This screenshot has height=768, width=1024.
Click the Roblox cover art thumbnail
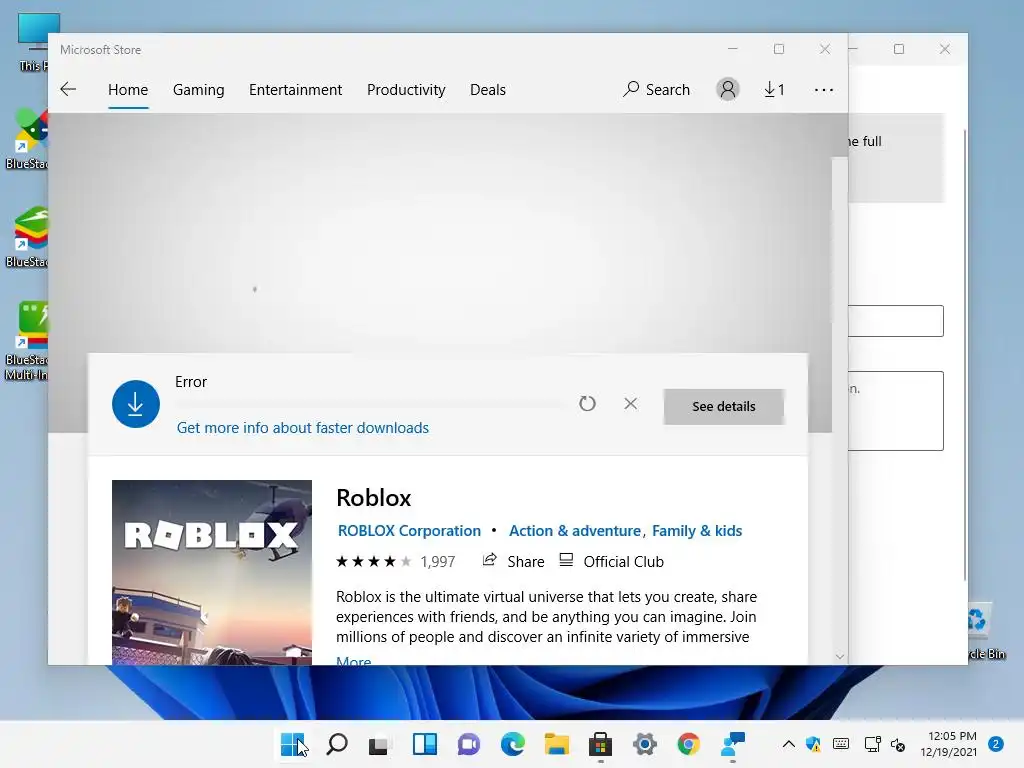[x=212, y=572]
